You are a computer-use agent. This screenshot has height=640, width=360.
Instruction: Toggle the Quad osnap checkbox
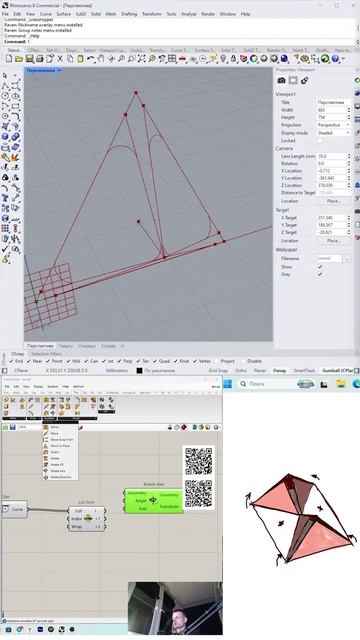155,361
